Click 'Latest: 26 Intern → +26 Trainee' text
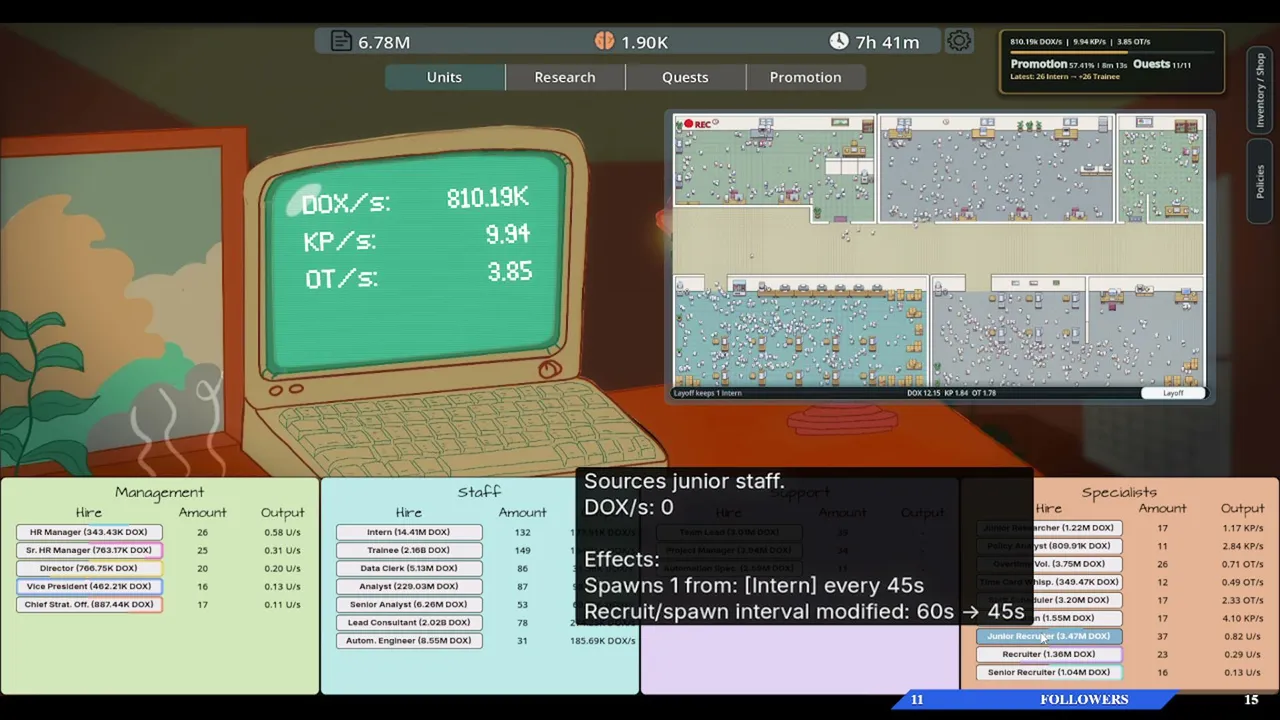1280x720 pixels. pyautogui.click(x=1065, y=77)
